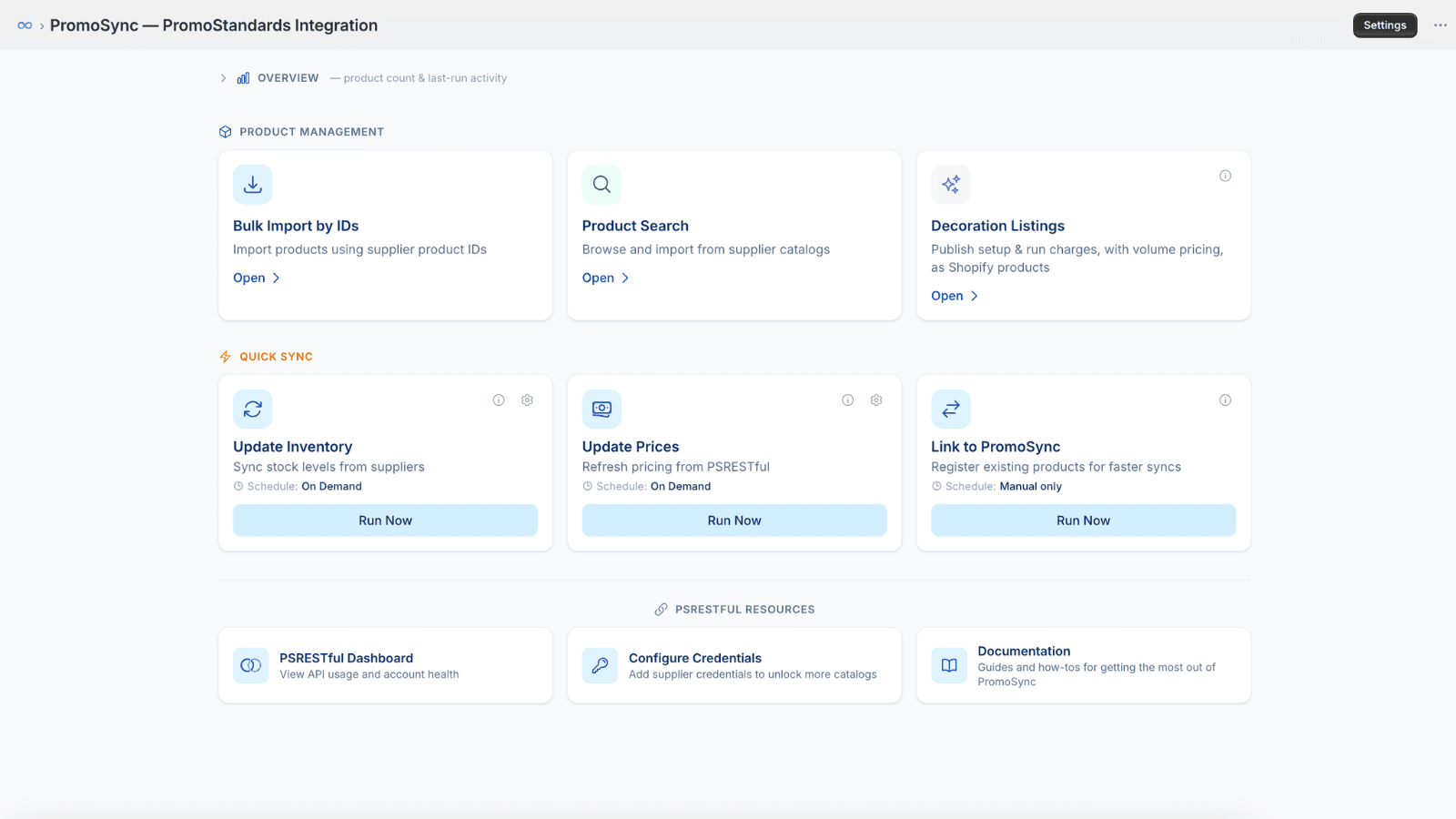The width and height of the screenshot is (1456, 819).
Task: Run Update Prices now
Action: point(734,521)
